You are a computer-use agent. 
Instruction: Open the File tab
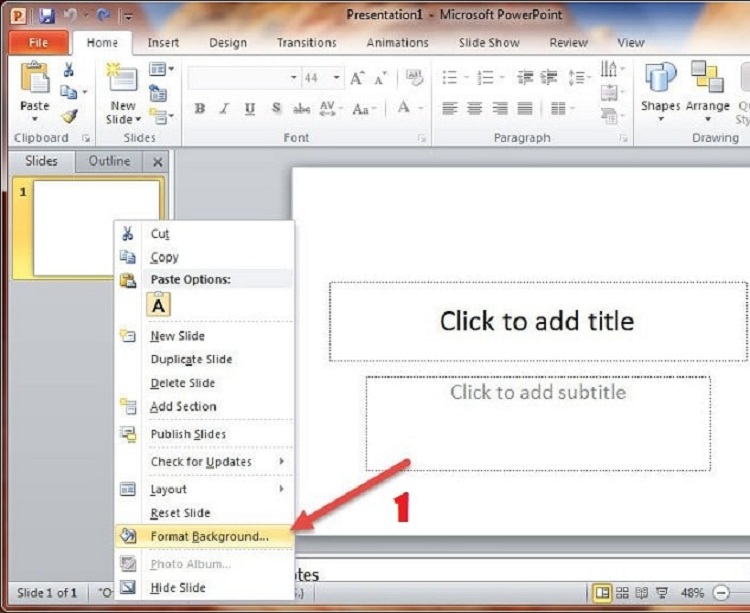click(38, 43)
